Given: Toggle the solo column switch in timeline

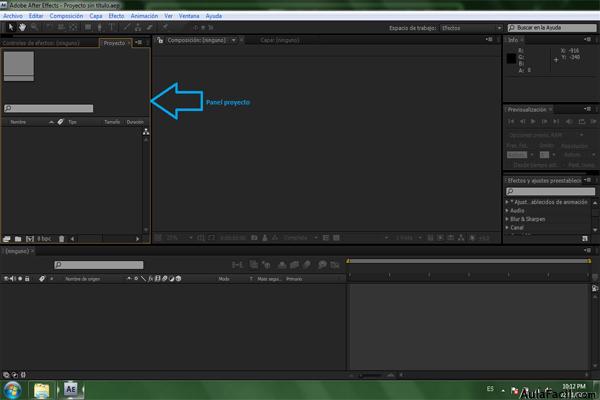Looking at the screenshot, I should click(x=20, y=279).
